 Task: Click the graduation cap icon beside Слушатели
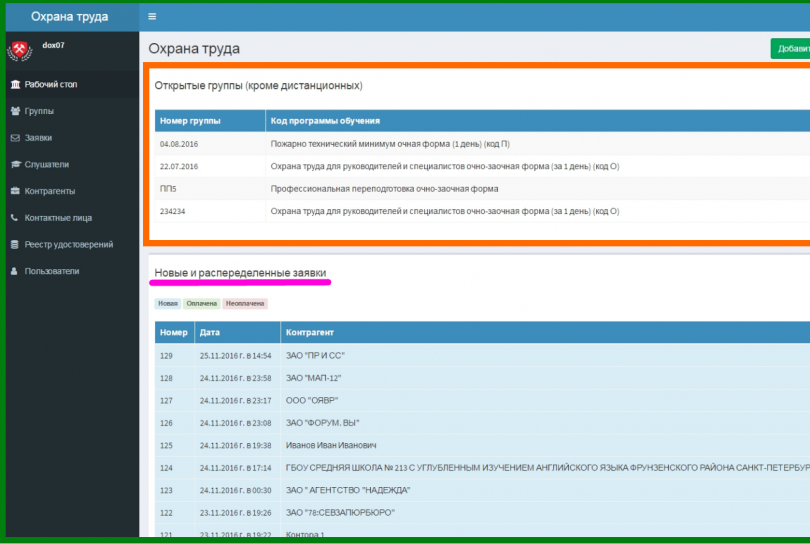pyautogui.click(x=15, y=164)
